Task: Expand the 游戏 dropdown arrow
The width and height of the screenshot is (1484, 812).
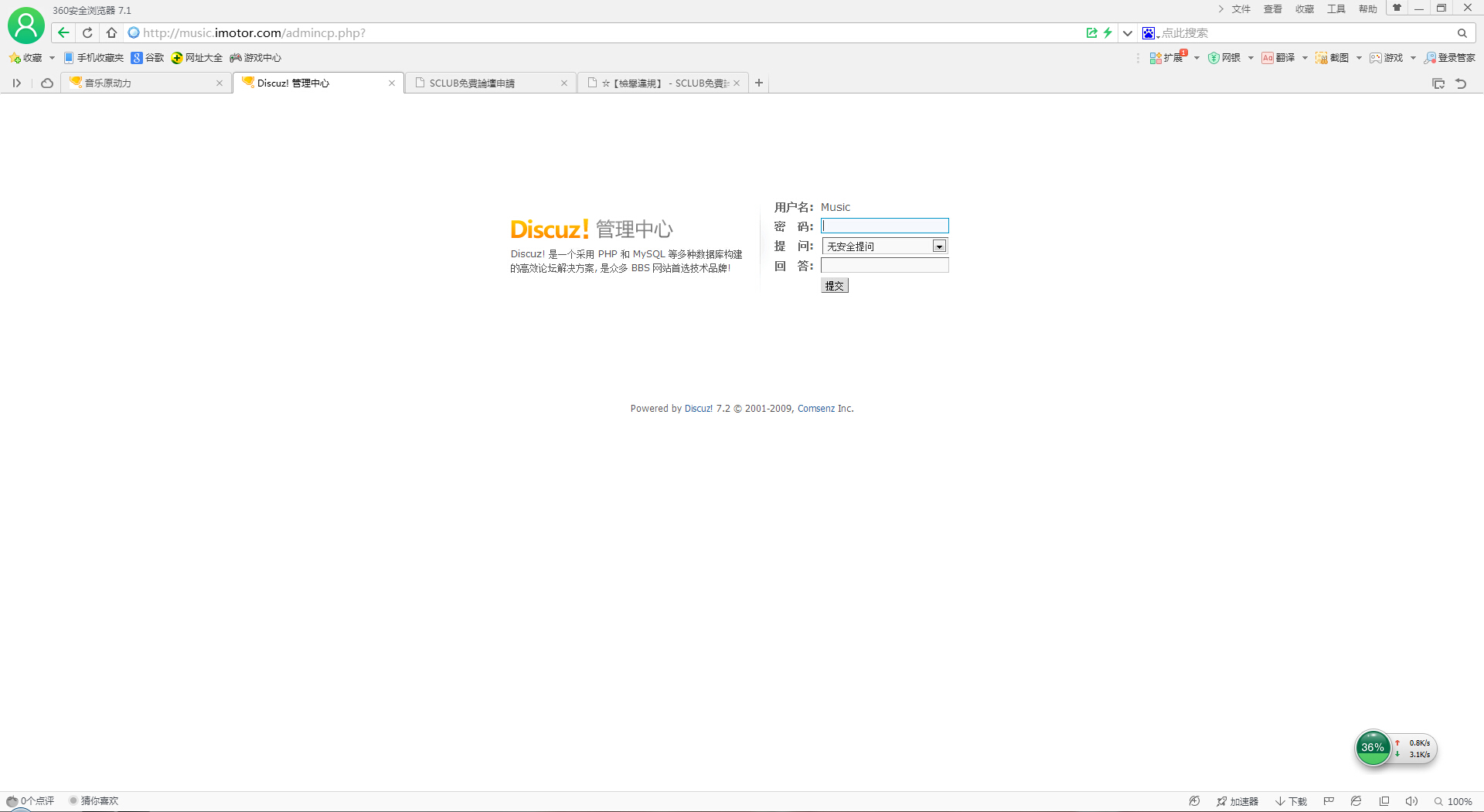Action: coord(1413,58)
